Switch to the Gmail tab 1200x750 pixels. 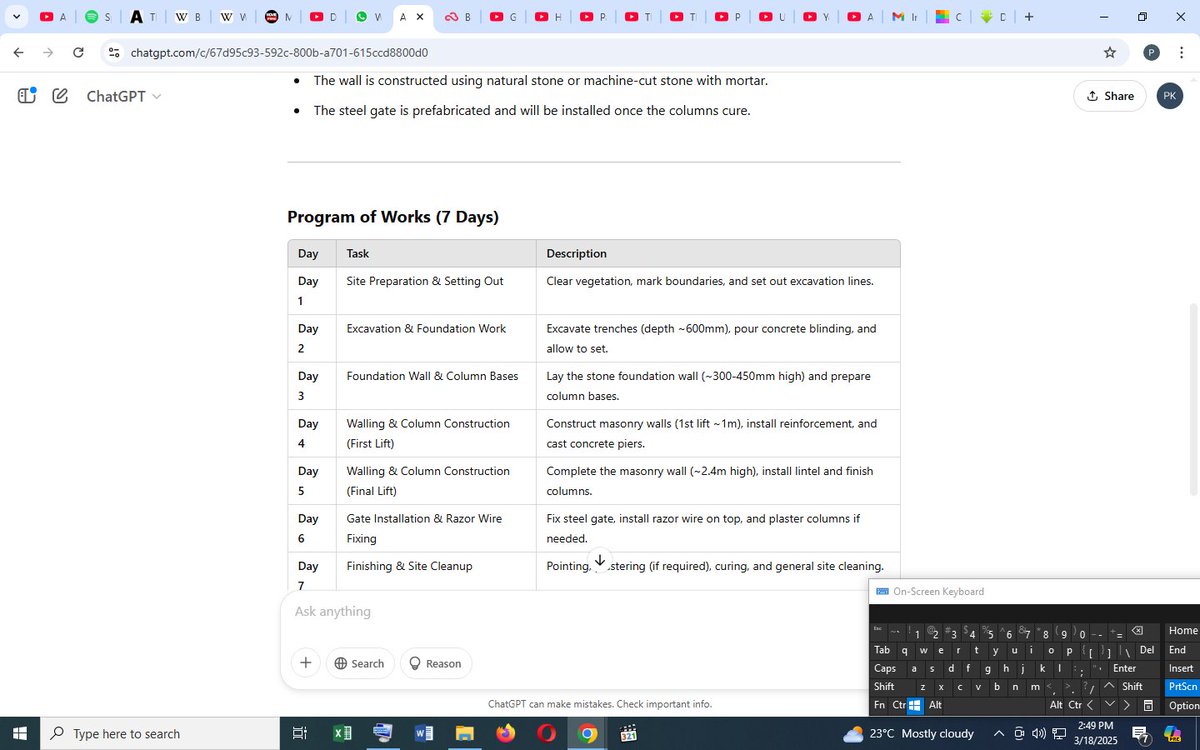pyautogui.click(x=904, y=17)
